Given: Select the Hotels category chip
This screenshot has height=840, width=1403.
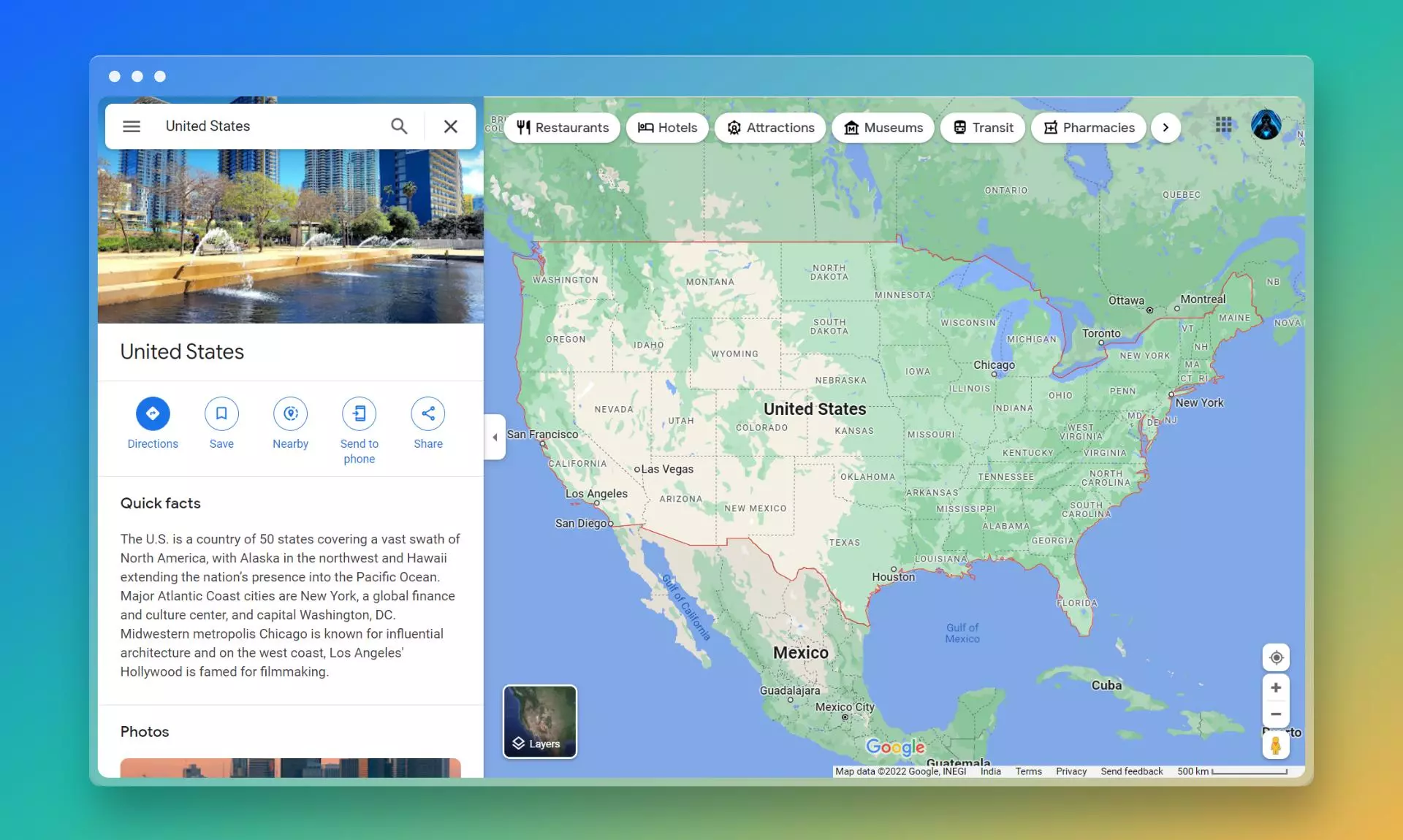Looking at the screenshot, I should pos(667,128).
